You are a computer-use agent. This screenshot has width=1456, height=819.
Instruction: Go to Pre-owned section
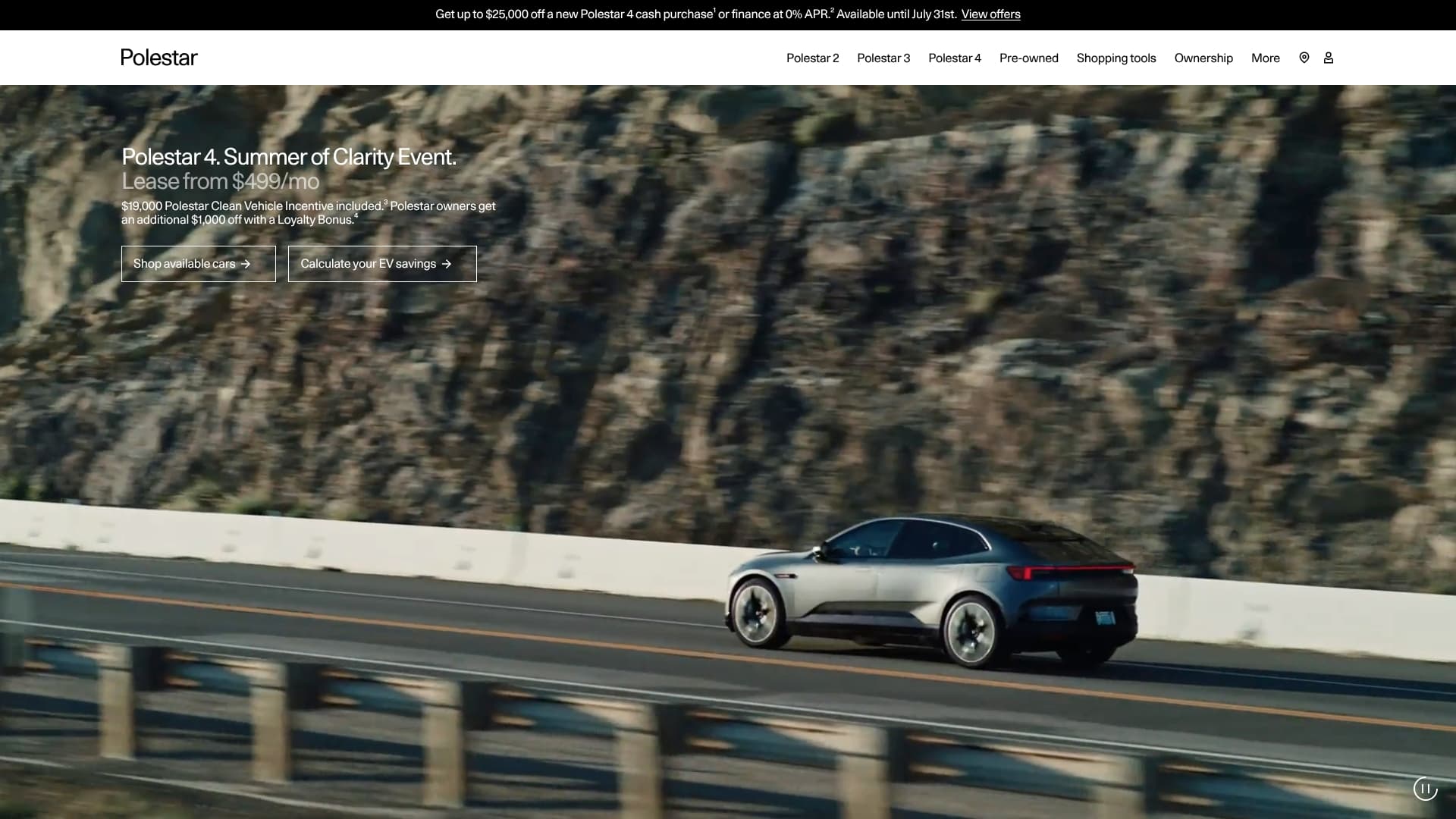1029,58
